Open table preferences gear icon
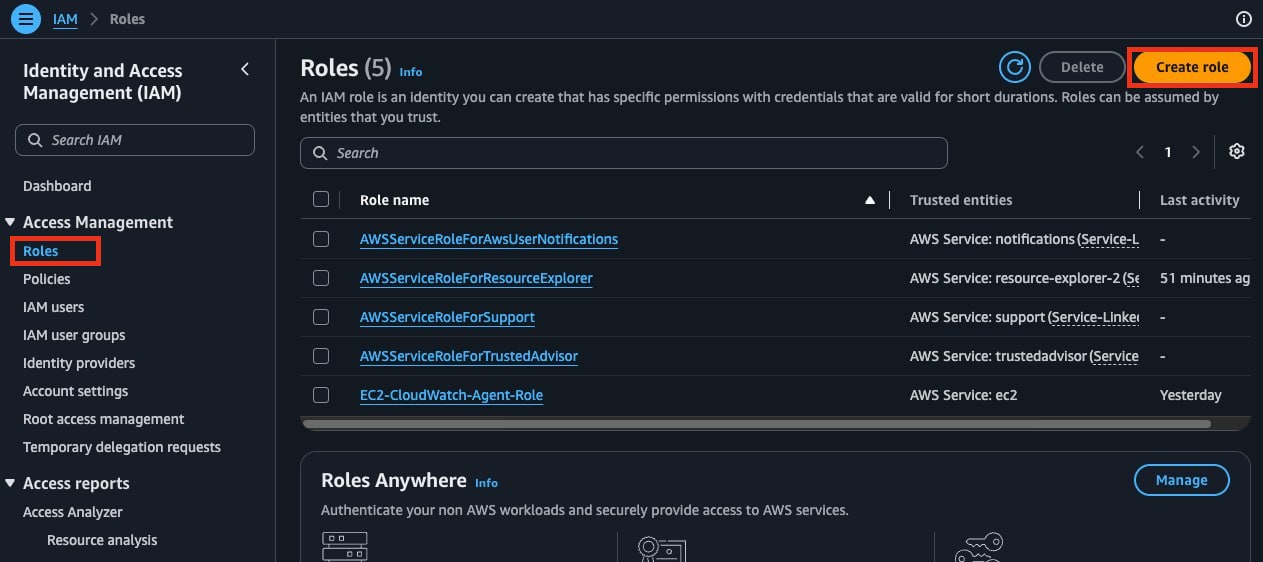 (1237, 151)
